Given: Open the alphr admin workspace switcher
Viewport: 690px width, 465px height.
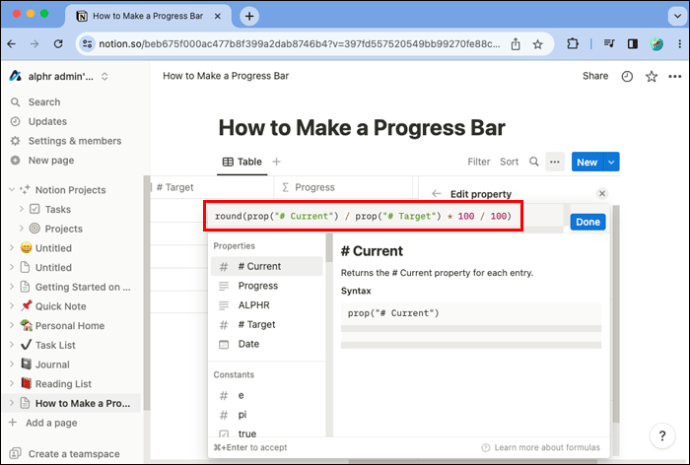Looking at the screenshot, I should tap(59, 77).
